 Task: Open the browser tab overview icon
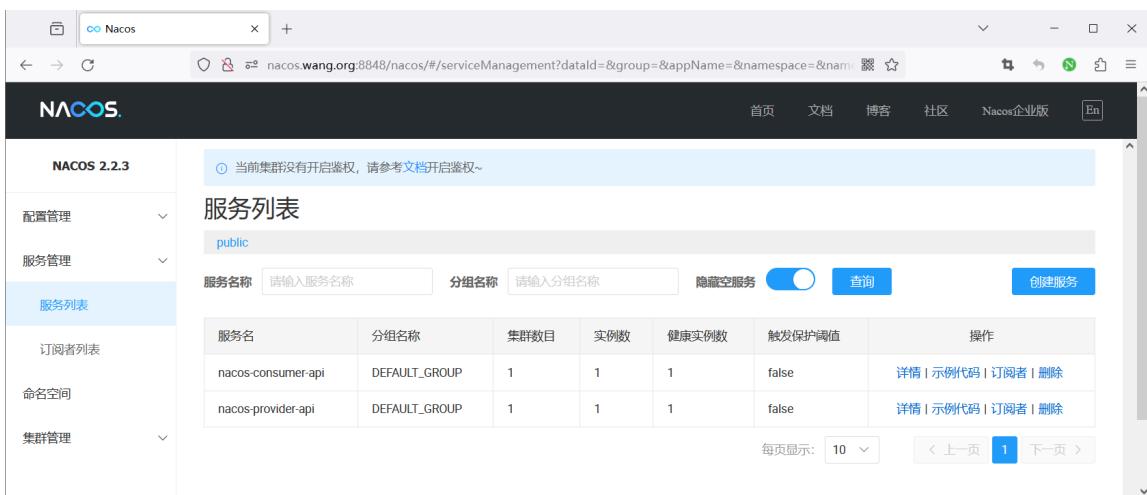pyautogui.click(x=57, y=29)
